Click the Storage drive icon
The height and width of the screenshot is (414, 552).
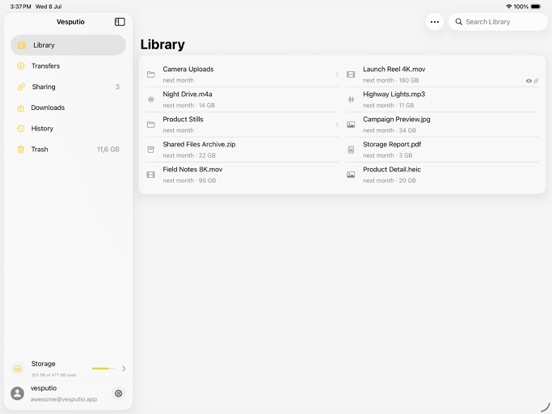click(18, 369)
